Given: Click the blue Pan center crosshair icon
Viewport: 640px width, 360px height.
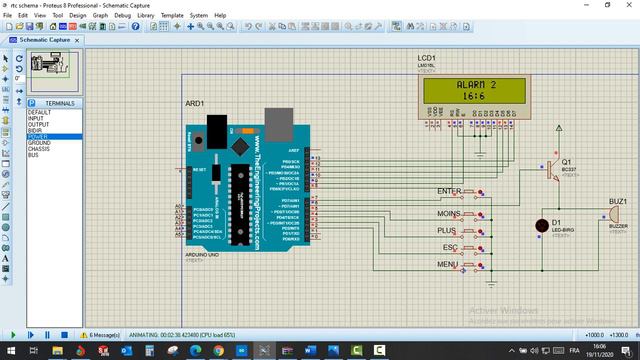Looking at the screenshot, I should [190, 27].
